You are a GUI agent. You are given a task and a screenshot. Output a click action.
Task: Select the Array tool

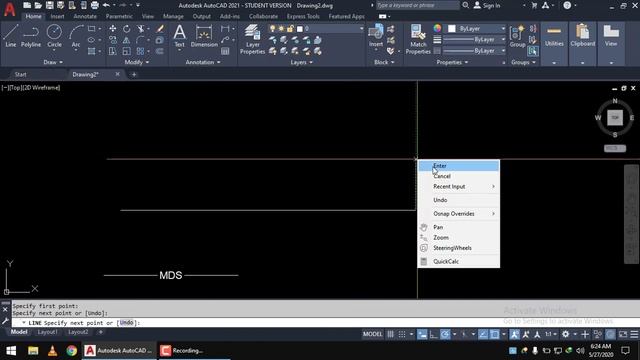coord(140,51)
